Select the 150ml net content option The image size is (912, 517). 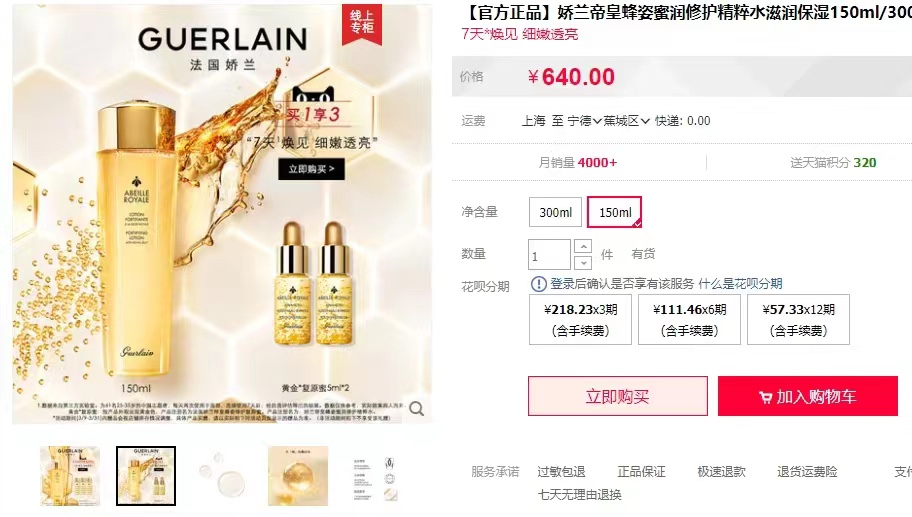pos(615,212)
